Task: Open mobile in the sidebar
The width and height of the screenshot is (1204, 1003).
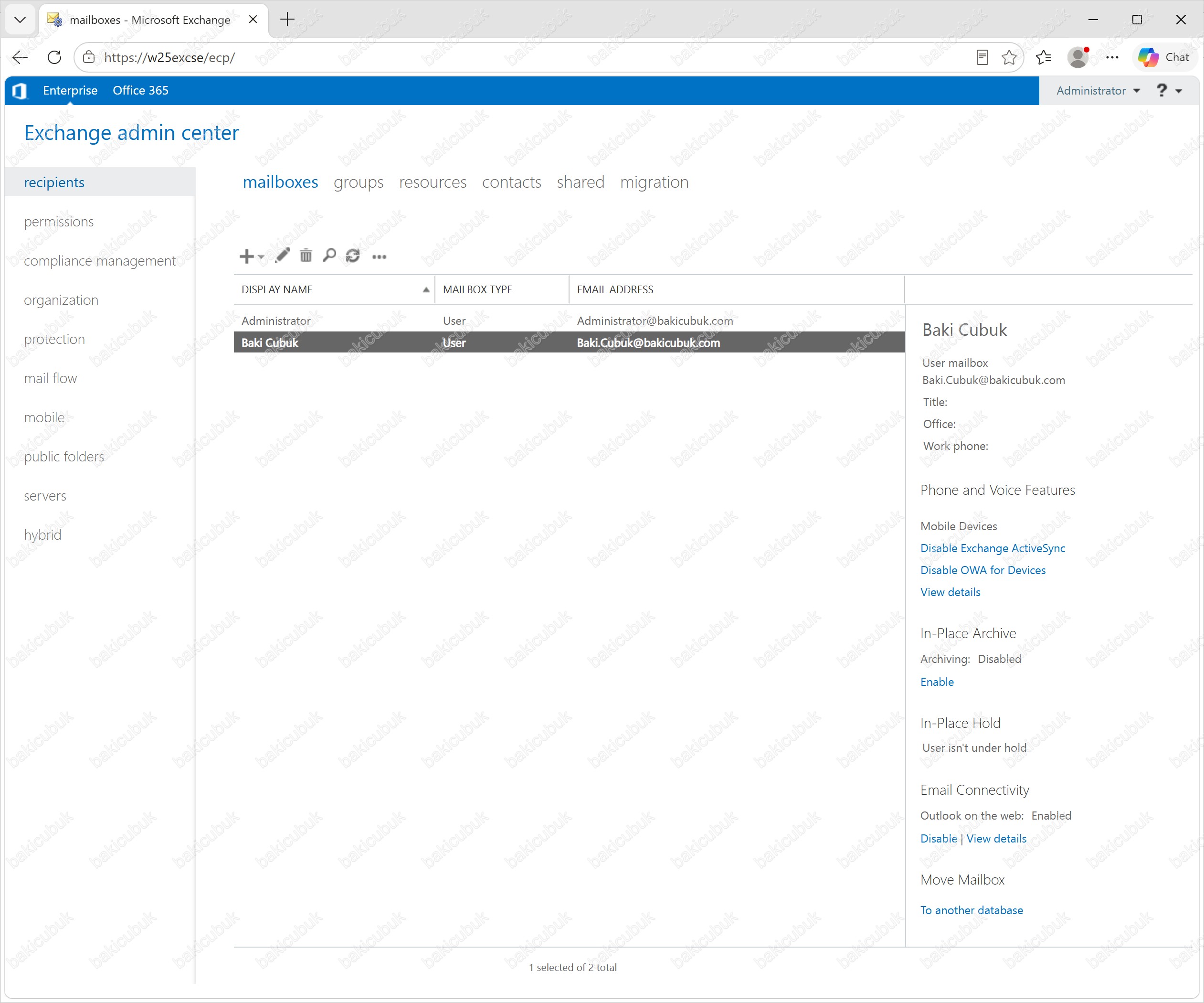Action: [x=44, y=417]
